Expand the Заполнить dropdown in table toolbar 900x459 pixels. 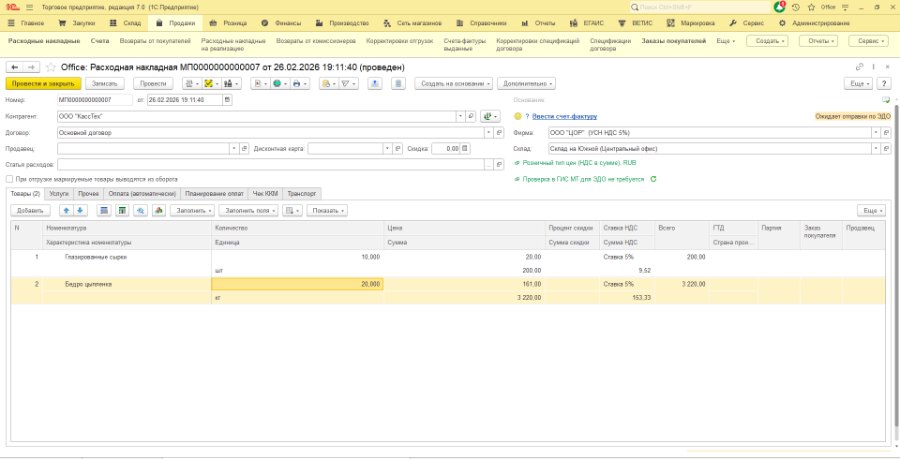[195, 211]
